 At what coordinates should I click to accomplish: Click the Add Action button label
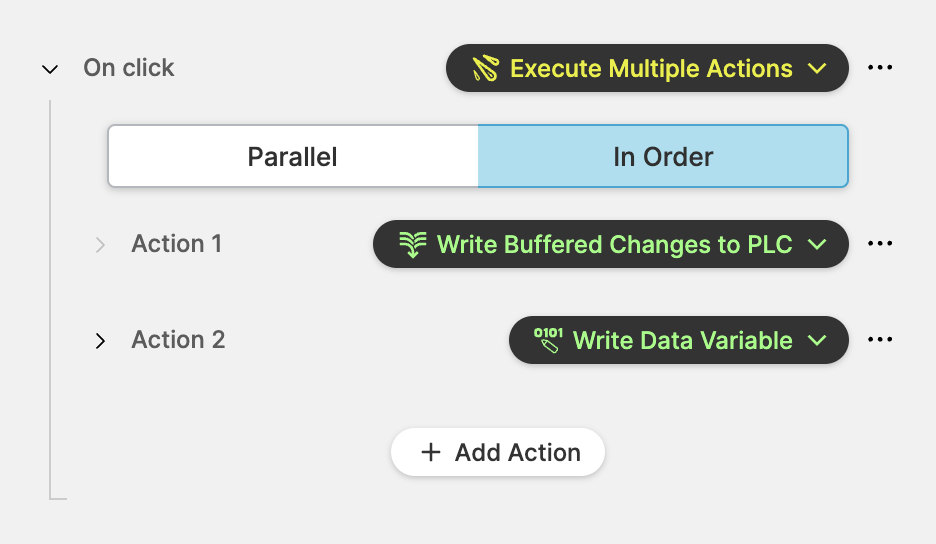pyautogui.click(x=517, y=452)
